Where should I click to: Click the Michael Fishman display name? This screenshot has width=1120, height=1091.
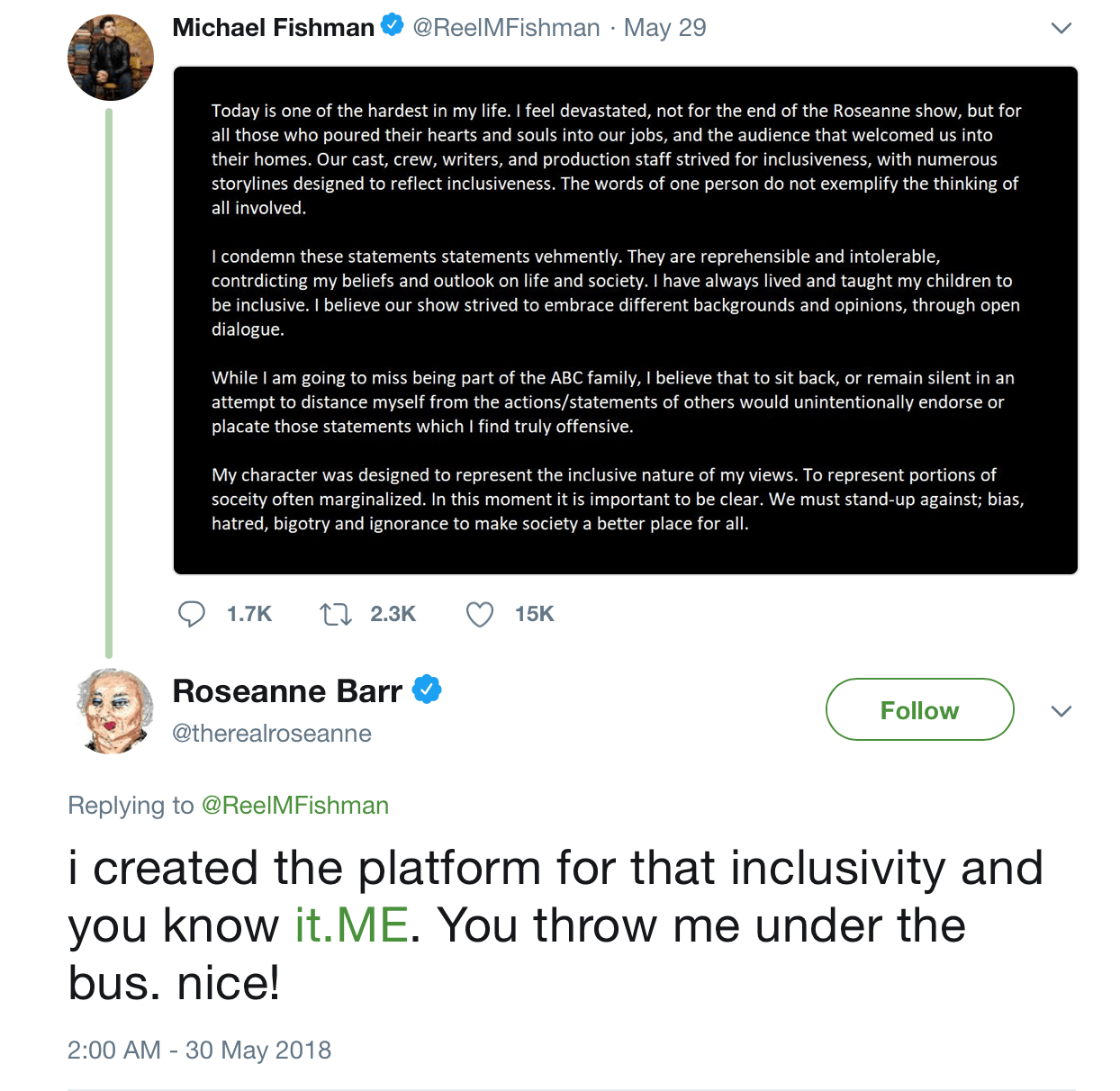(273, 28)
